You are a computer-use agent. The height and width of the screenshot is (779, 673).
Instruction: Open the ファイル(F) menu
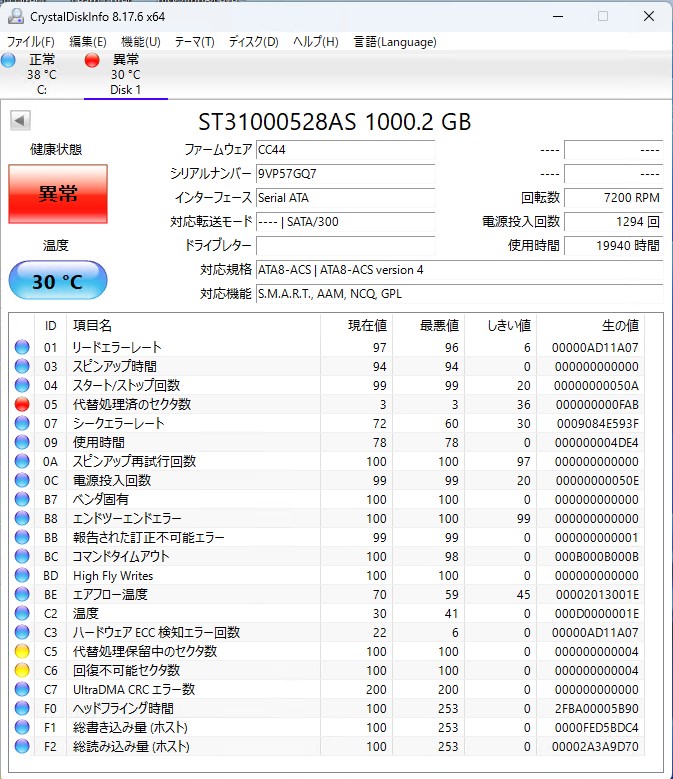(x=30, y=42)
